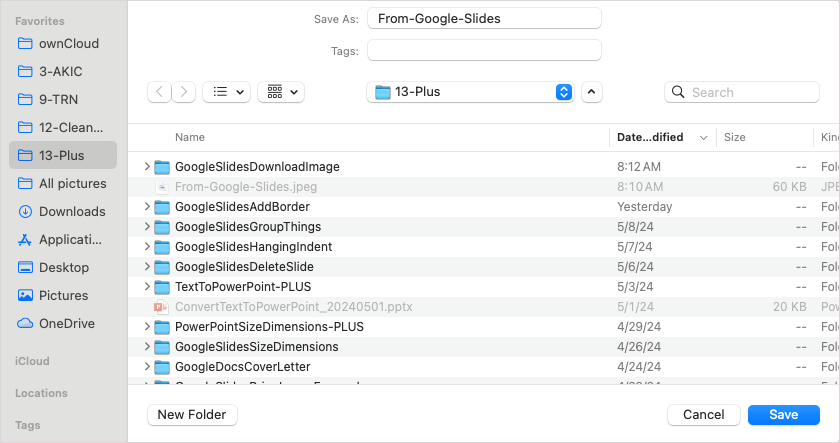Click the Search field

[742, 92]
